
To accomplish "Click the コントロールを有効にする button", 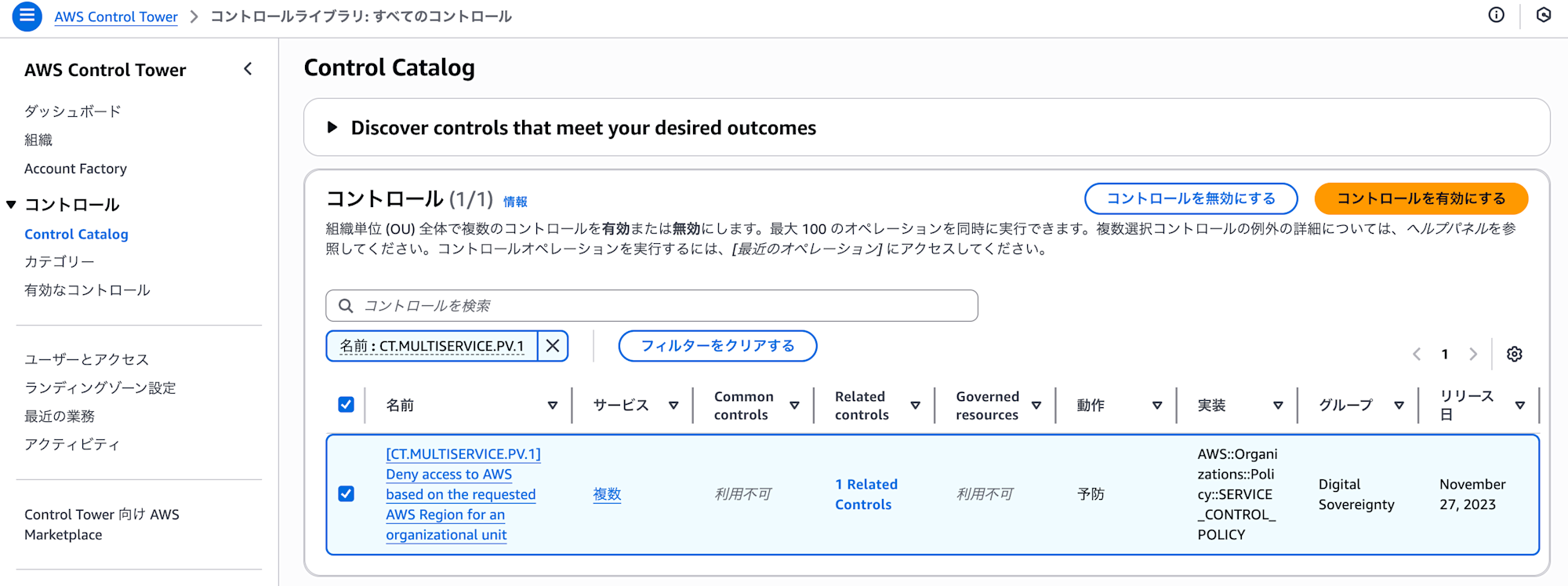I will click(x=1421, y=198).
